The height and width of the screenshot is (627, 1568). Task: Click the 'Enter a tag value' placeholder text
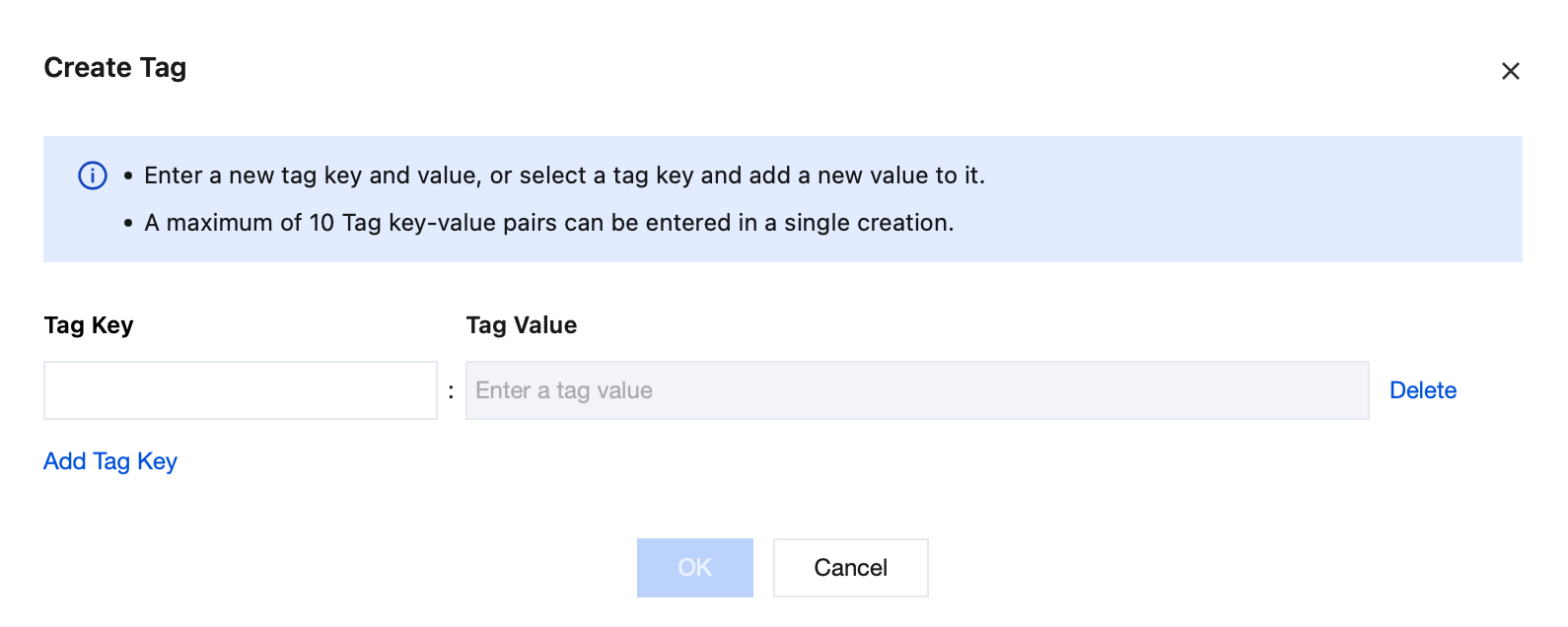click(564, 390)
